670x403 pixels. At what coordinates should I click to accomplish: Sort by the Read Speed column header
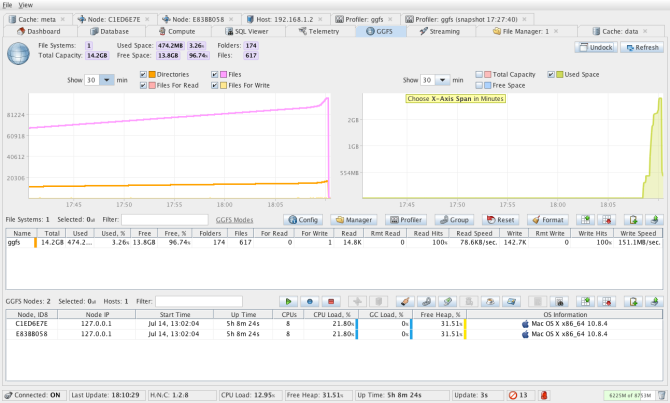click(474, 233)
